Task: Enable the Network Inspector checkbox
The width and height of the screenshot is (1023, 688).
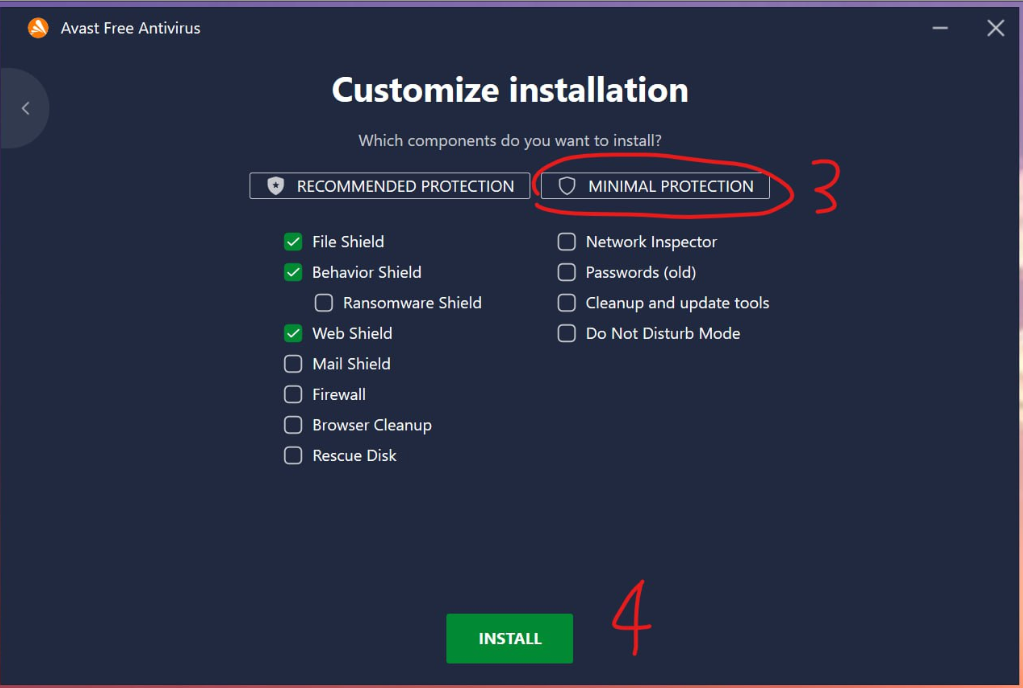Action: 566,242
